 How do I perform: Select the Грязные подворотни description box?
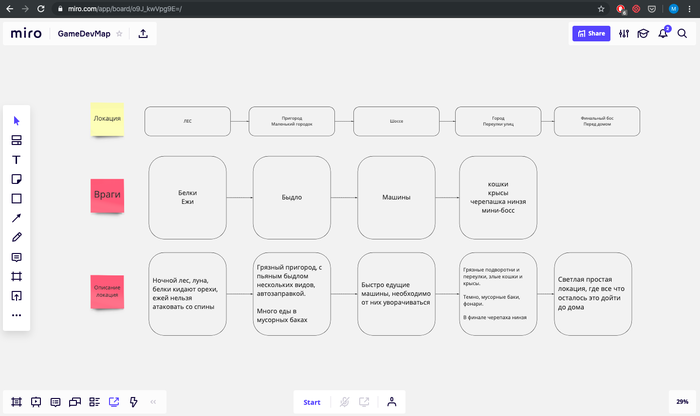[498, 294]
